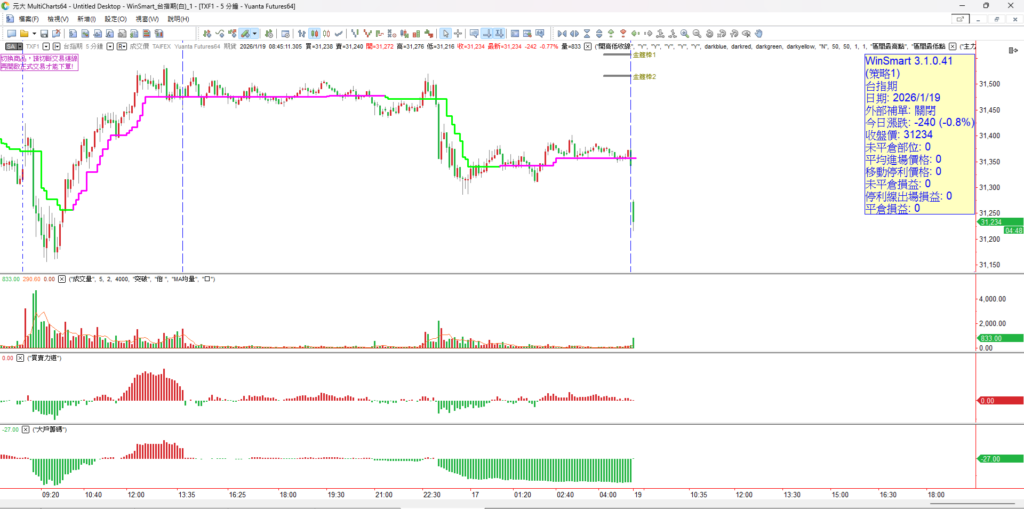Screen dimensions: 1024x509
Task: Toggle the X box before the 開高低收線 indicator
Action: tap(587, 47)
